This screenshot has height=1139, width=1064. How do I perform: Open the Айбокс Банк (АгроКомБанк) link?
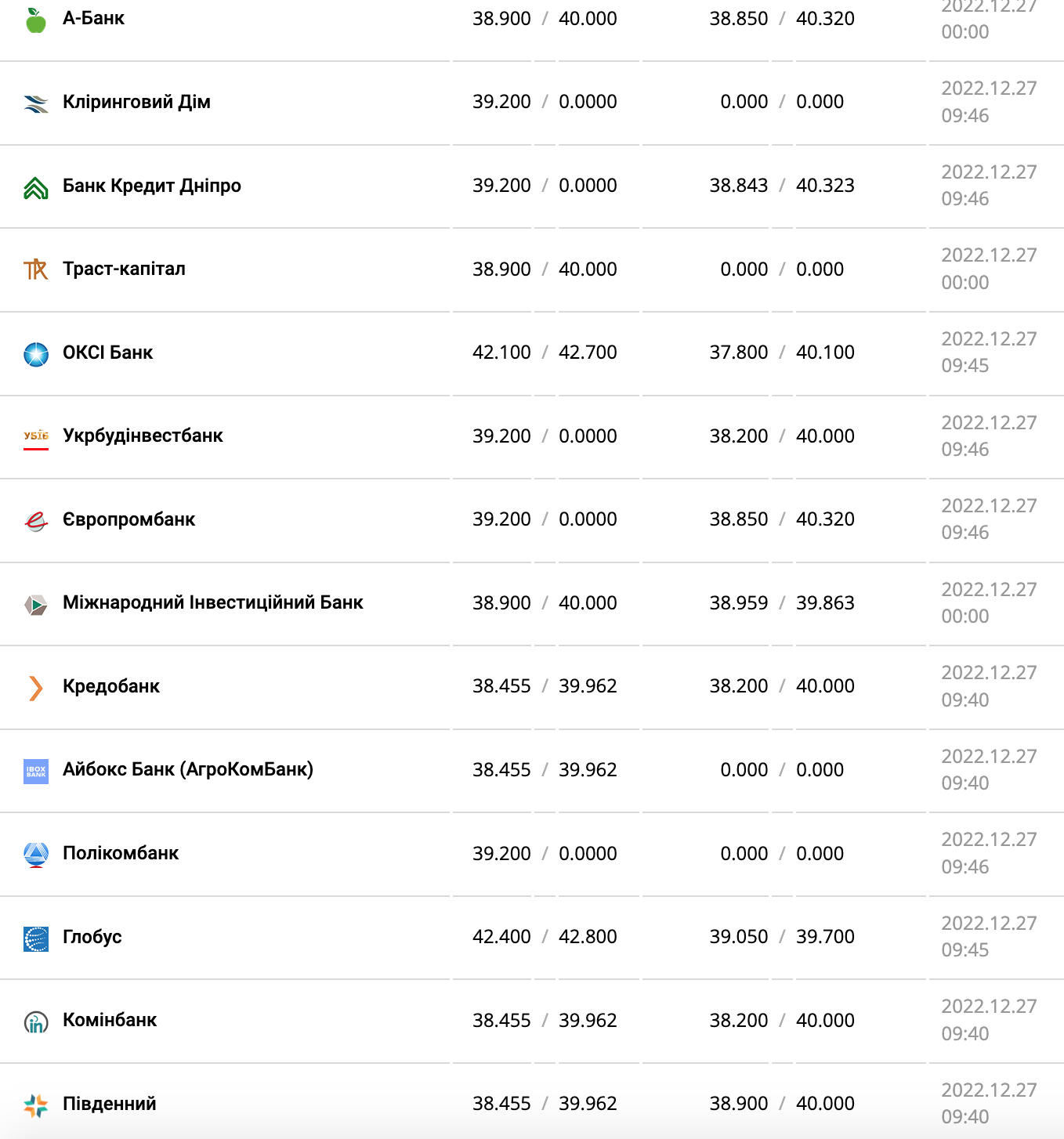pos(187,769)
